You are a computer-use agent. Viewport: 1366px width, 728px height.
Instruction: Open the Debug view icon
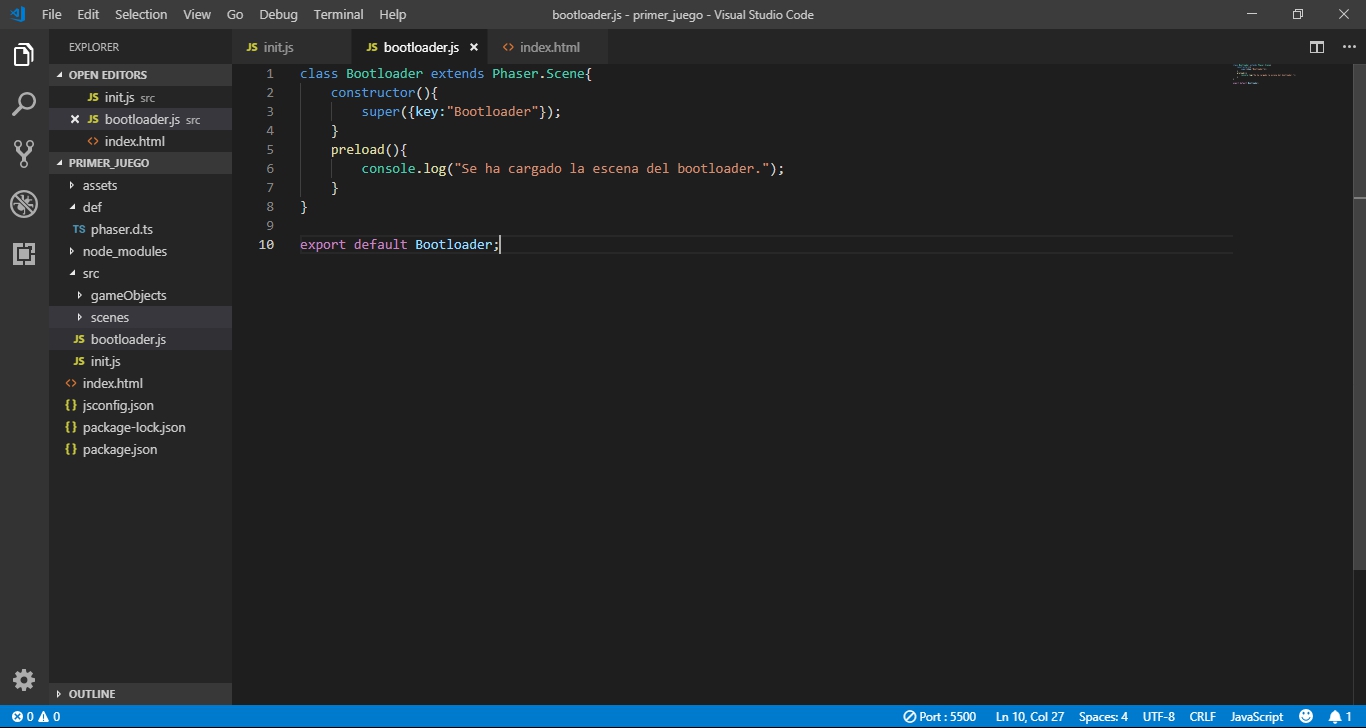24,204
